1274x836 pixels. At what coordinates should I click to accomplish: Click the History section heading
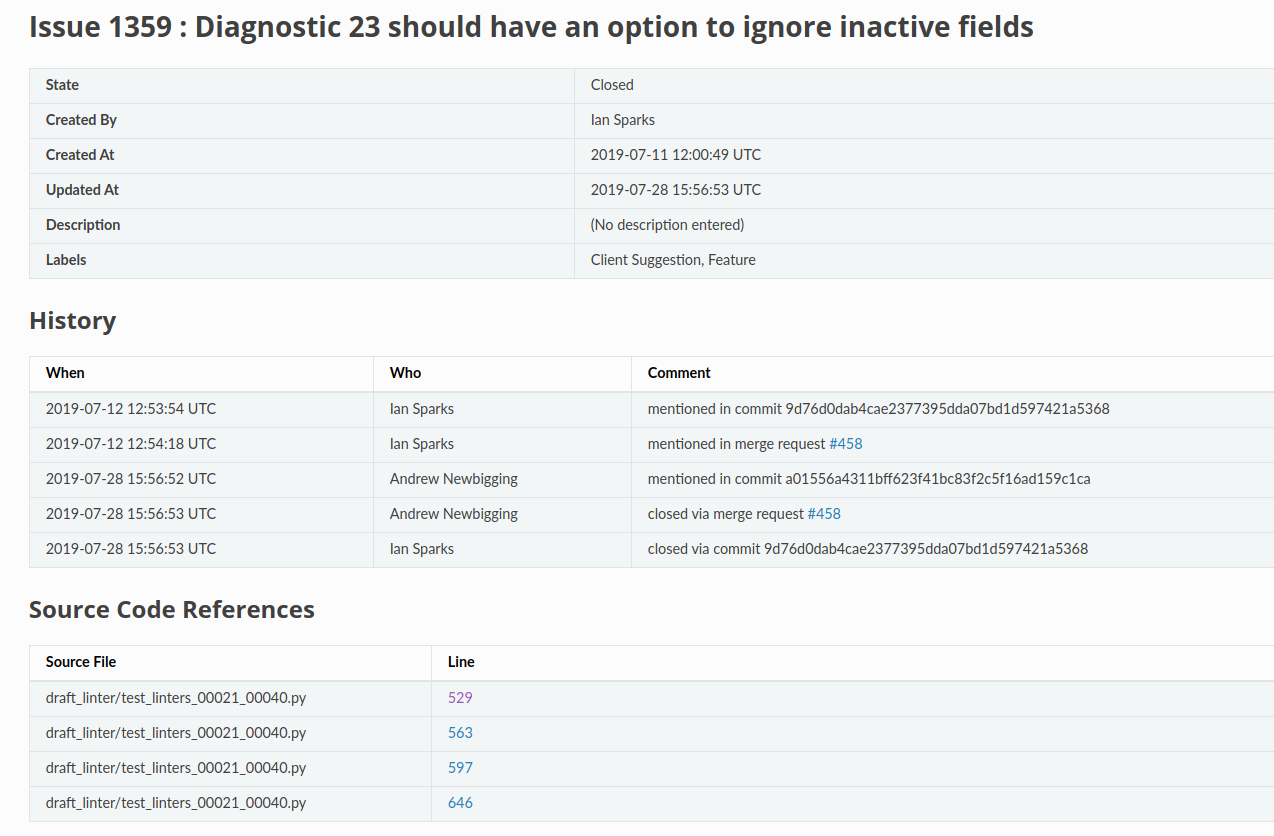tap(73, 321)
